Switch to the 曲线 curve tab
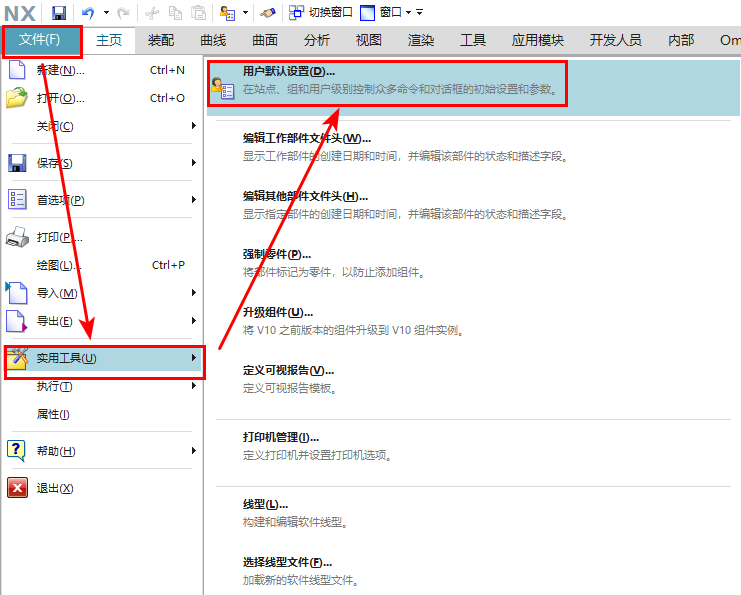Screen dimensions: 741x595 click(213, 40)
